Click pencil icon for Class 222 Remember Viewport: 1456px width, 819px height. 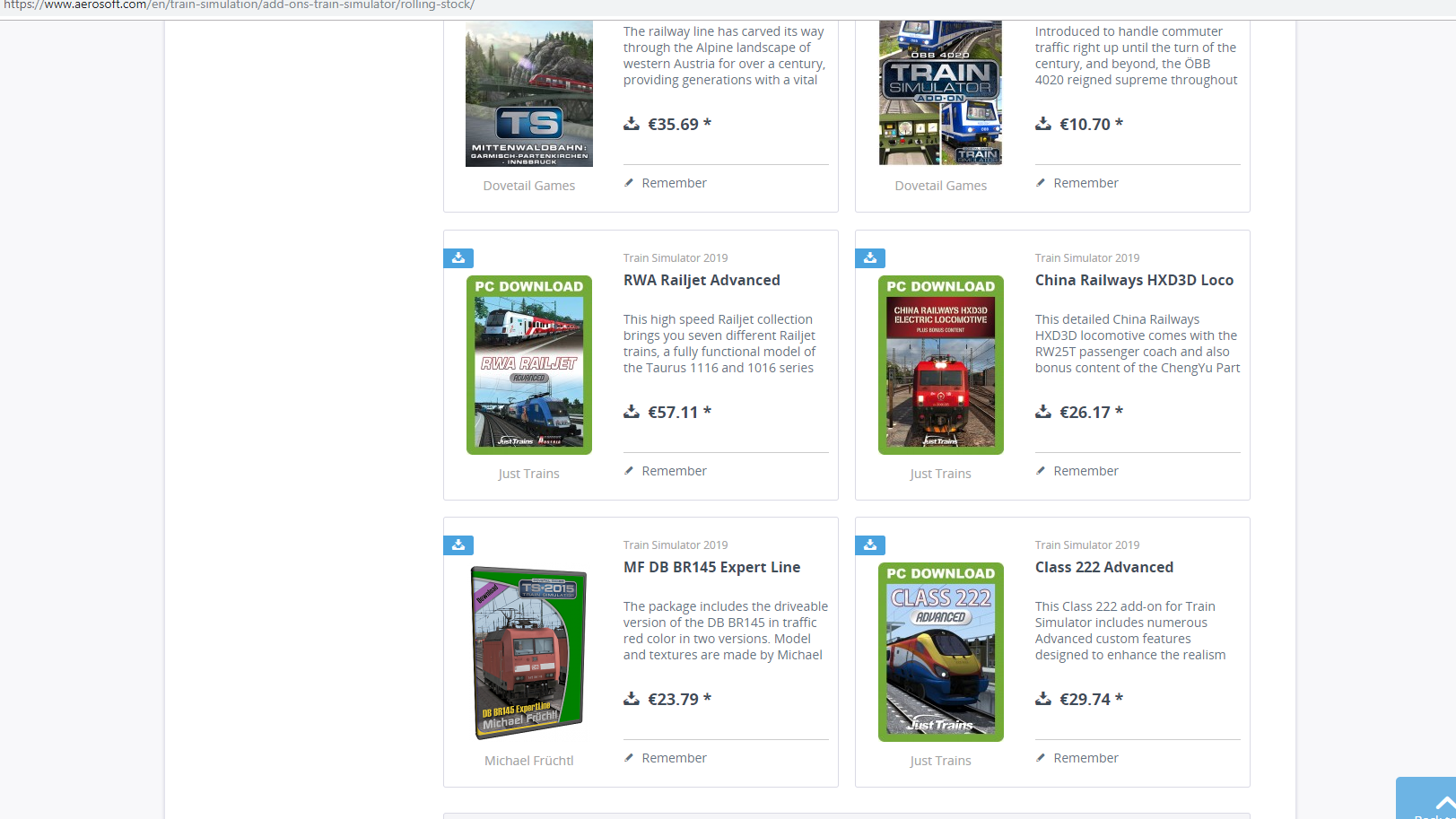coord(1041,758)
